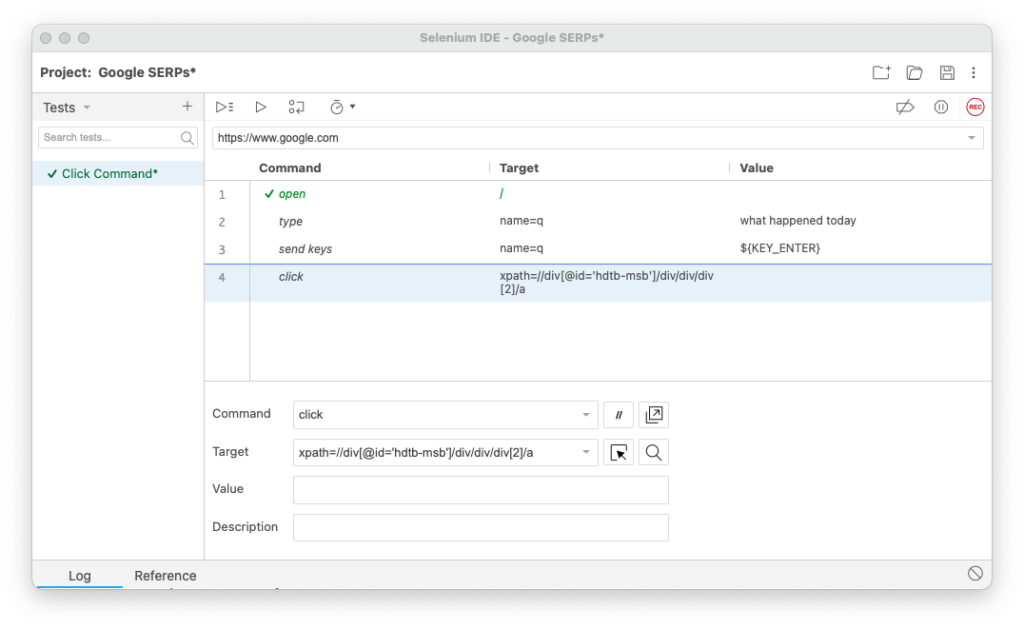Viewport: 1024px width, 629px height.
Task: Save the project using disk icon
Action: click(947, 73)
